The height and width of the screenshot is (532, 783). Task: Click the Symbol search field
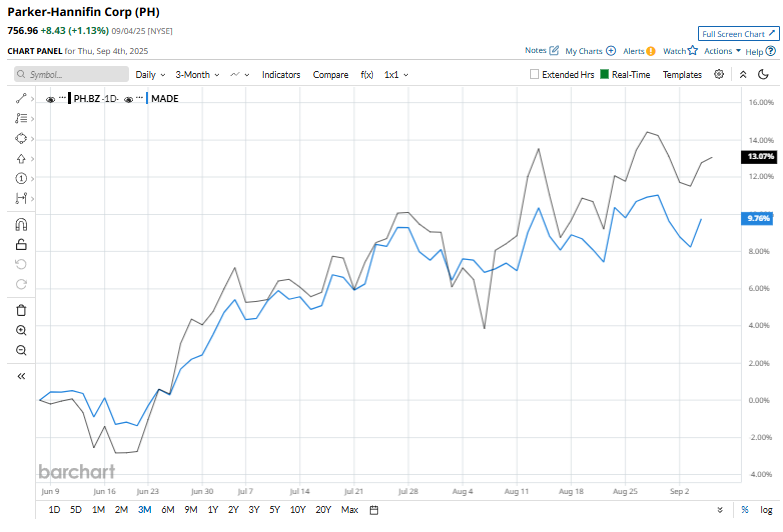pyautogui.click(x=71, y=74)
